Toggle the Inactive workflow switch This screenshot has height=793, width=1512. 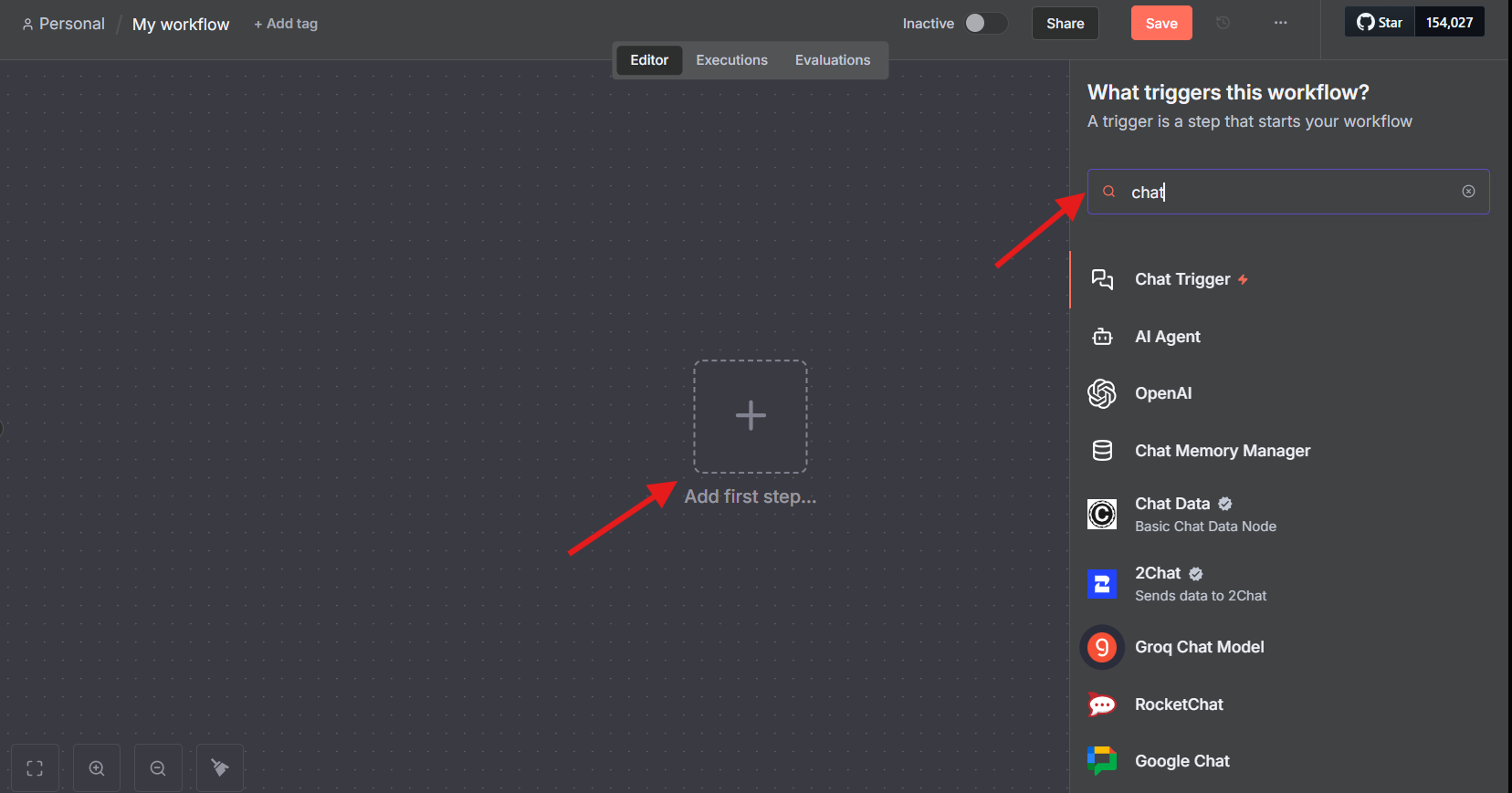coord(986,23)
